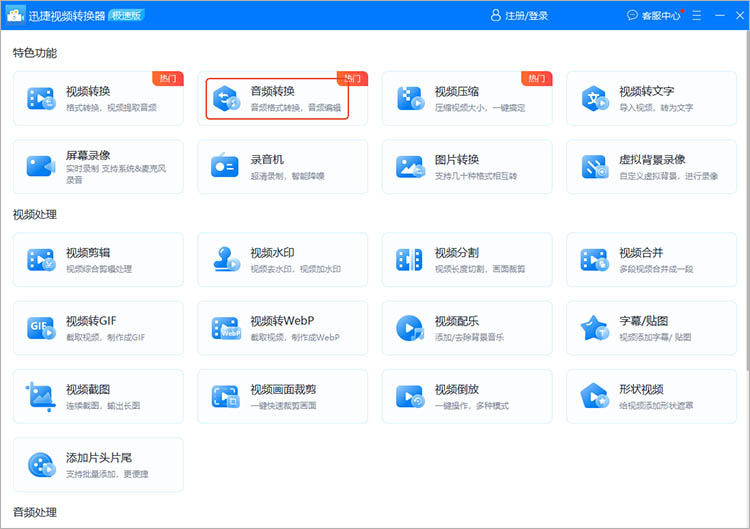The image size is (750, 529).
Task: Click the 视频转WebP icon
Action: point(226,328)
